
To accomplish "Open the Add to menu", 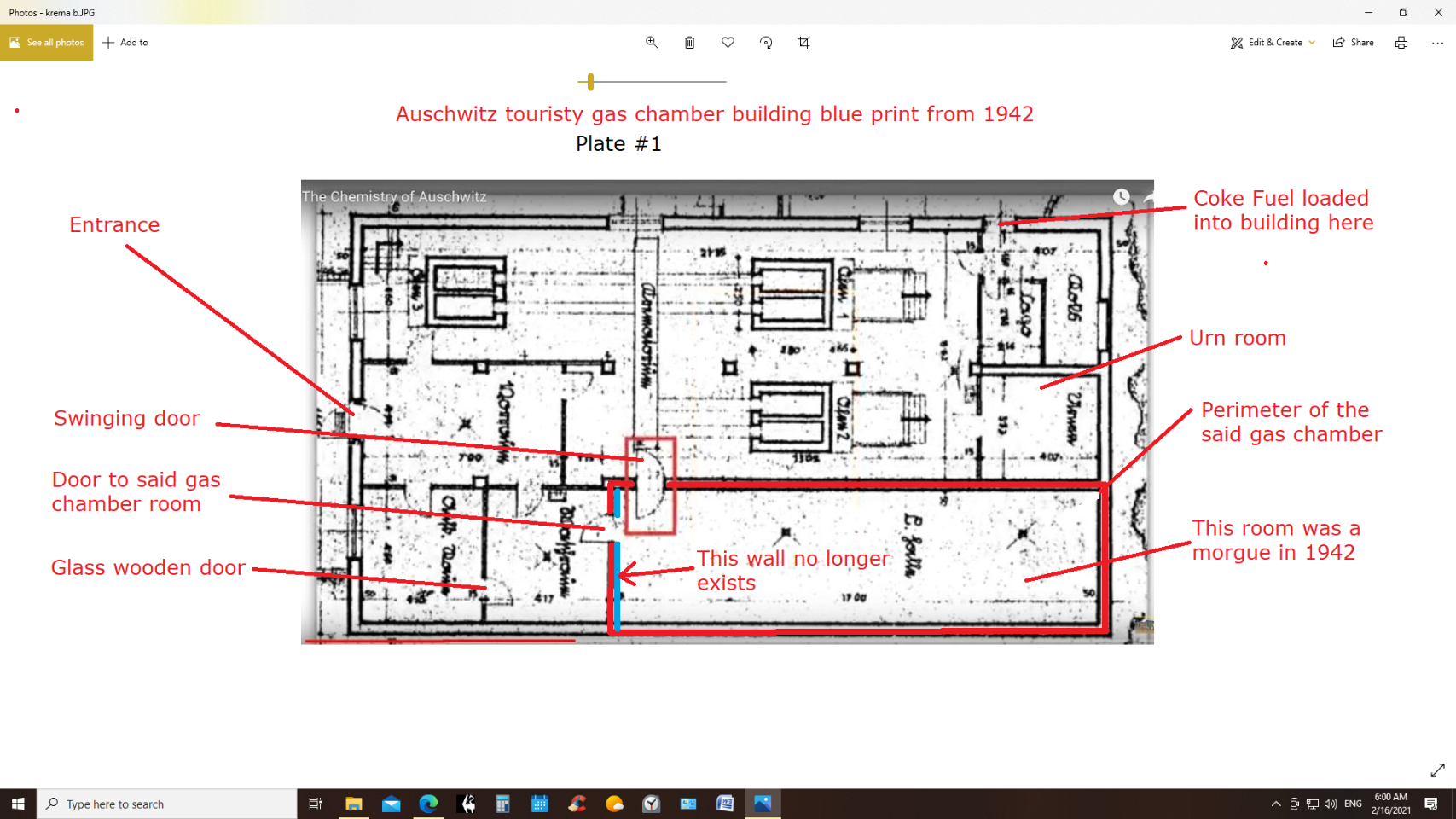I will [125, 43].
